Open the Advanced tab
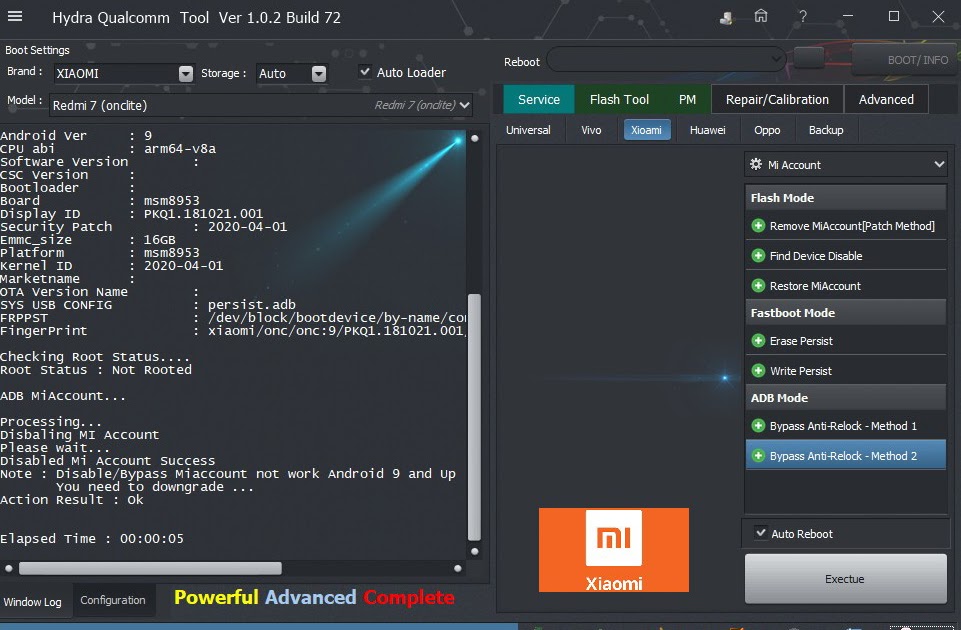The height and width of the screenshot is (630, 961). pyautogui.click(x=886, y=99)
